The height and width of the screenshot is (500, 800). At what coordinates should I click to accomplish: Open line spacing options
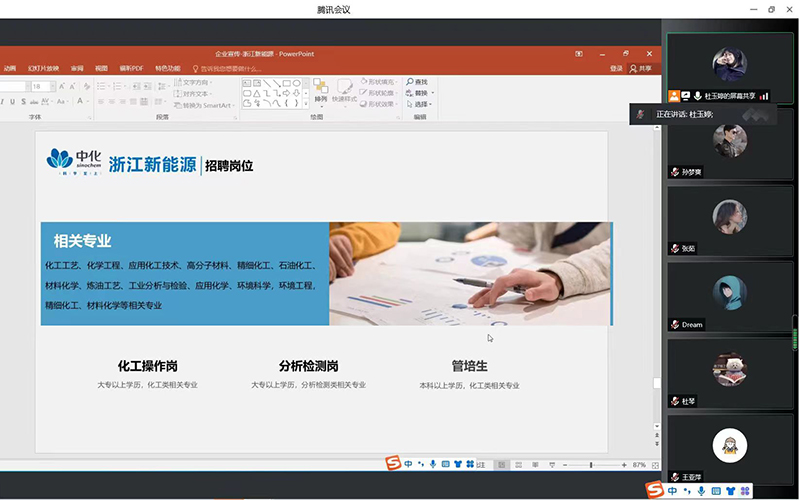(x=164, y=86)
